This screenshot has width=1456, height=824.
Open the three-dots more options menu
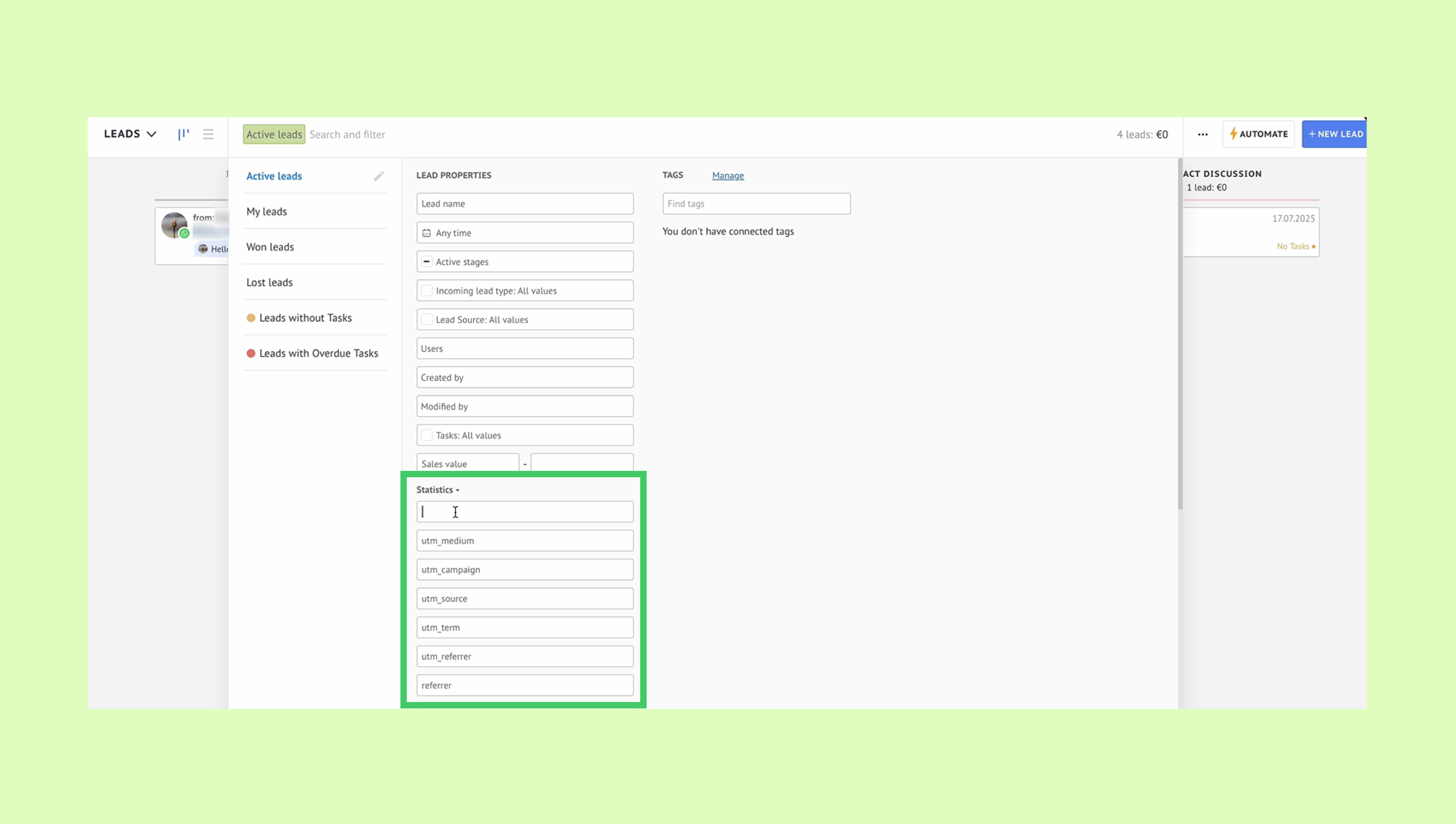(1202, 134)
